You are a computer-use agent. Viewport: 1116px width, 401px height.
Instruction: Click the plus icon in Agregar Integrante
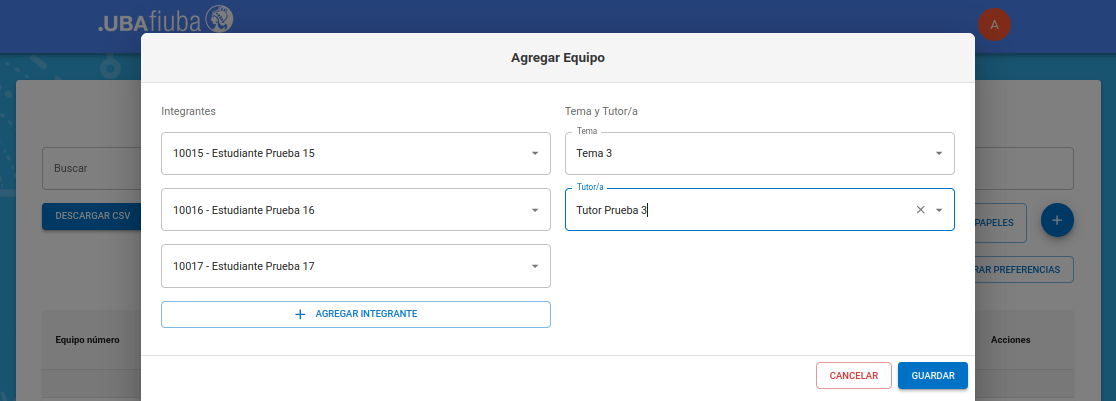(x=300, y=314)
